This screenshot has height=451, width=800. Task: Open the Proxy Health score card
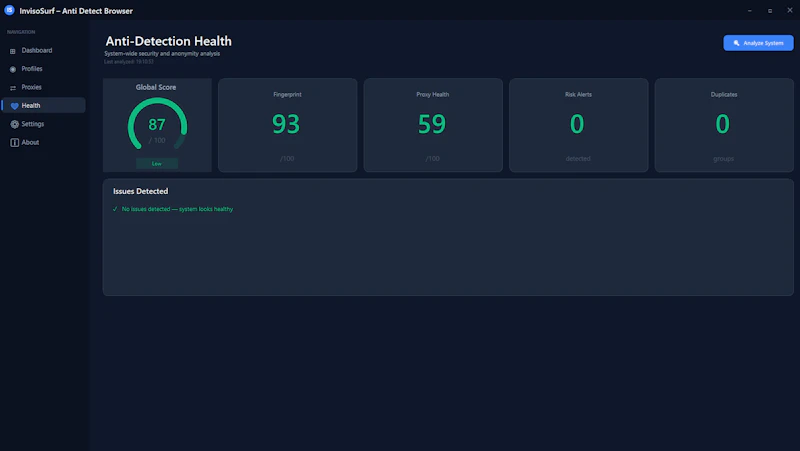(433, 125)
